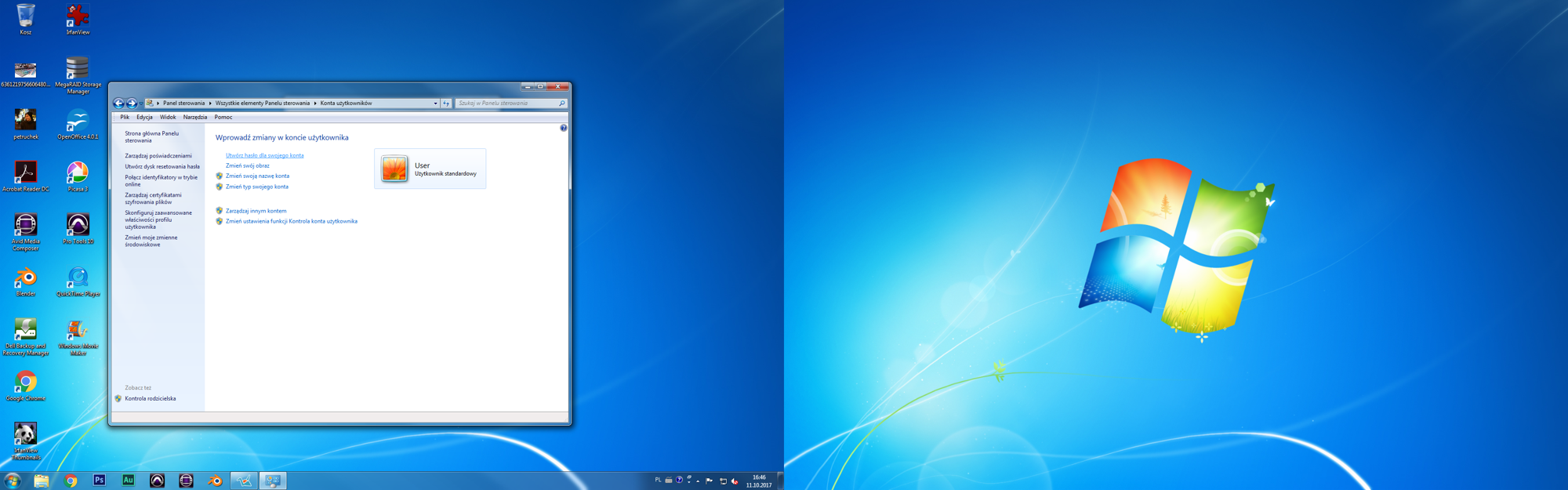Open the Narzędzia menu
The height and width of the screenshot is (490, 1568).
(x=195, y=118)
